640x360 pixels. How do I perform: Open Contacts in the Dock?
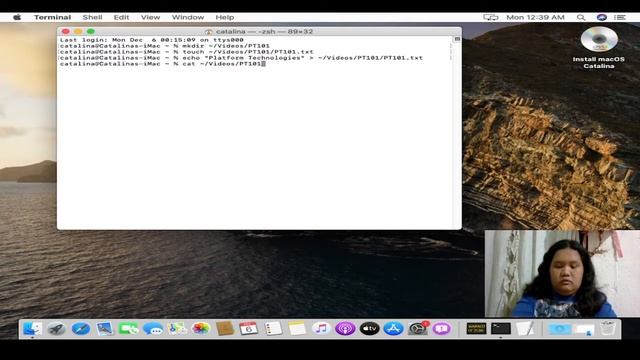click(x=225, y=329)
